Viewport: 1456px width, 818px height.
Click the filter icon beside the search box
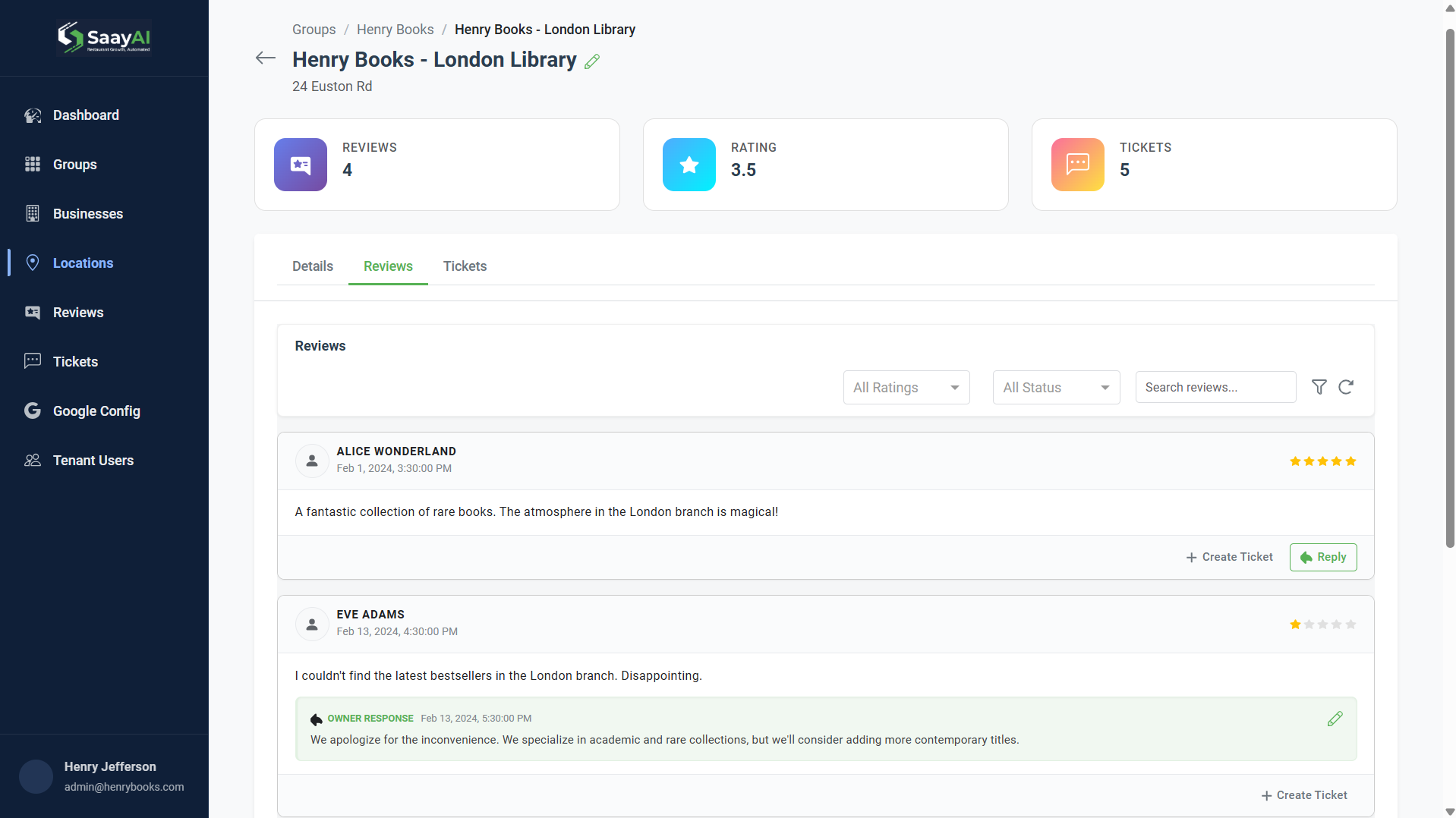point(1319,387)
